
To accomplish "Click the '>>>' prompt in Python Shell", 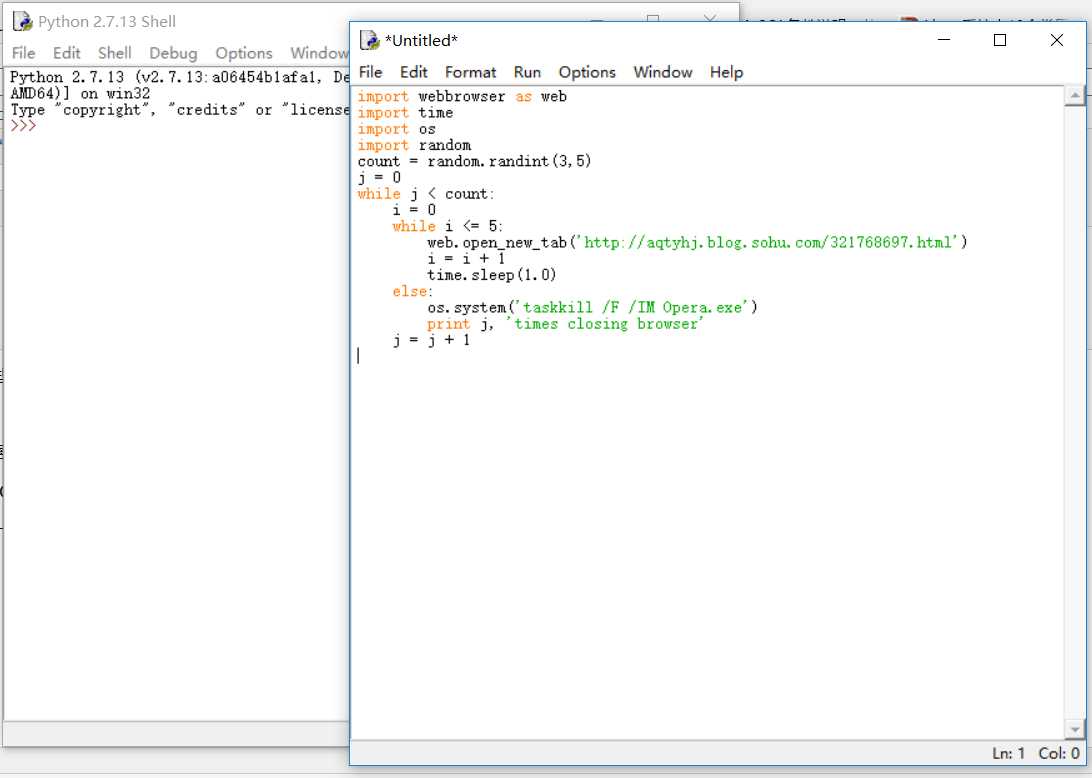I will click(23, 126).
